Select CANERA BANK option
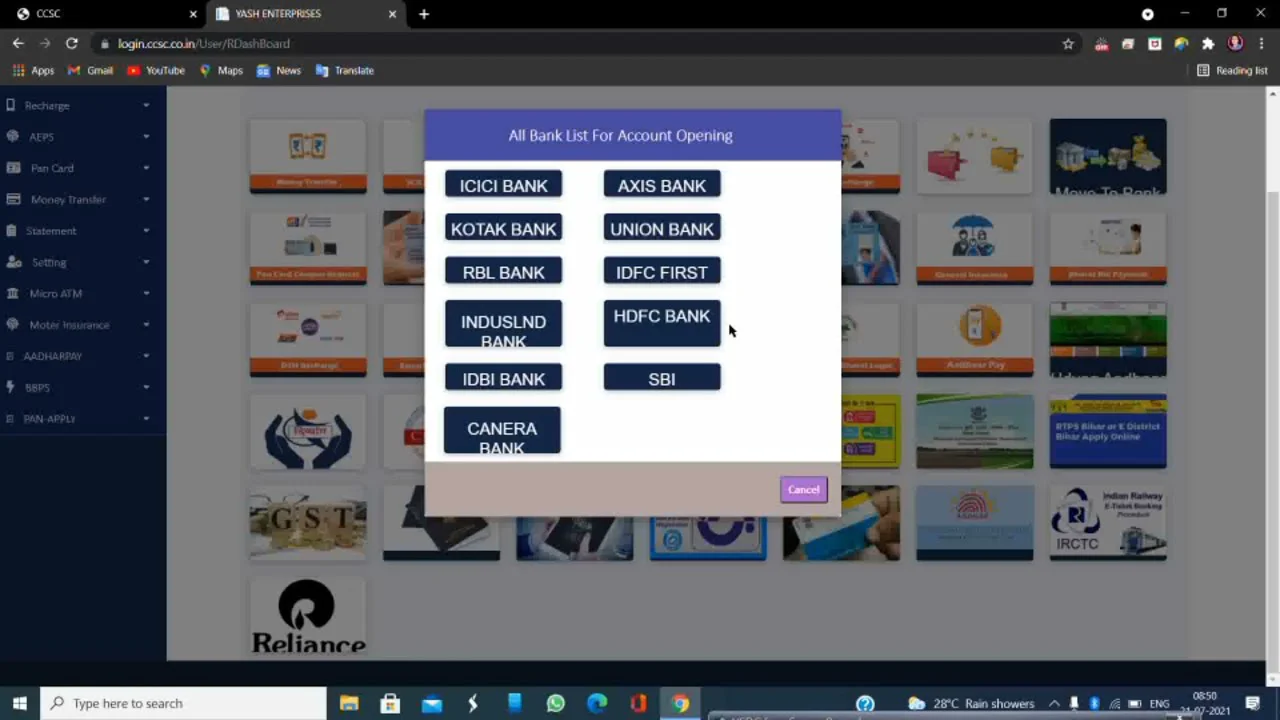 pos(502,430)
